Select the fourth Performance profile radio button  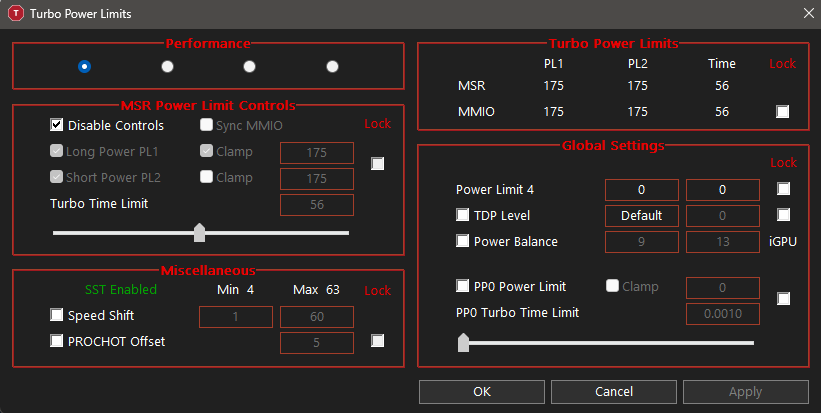coord(332,66)
